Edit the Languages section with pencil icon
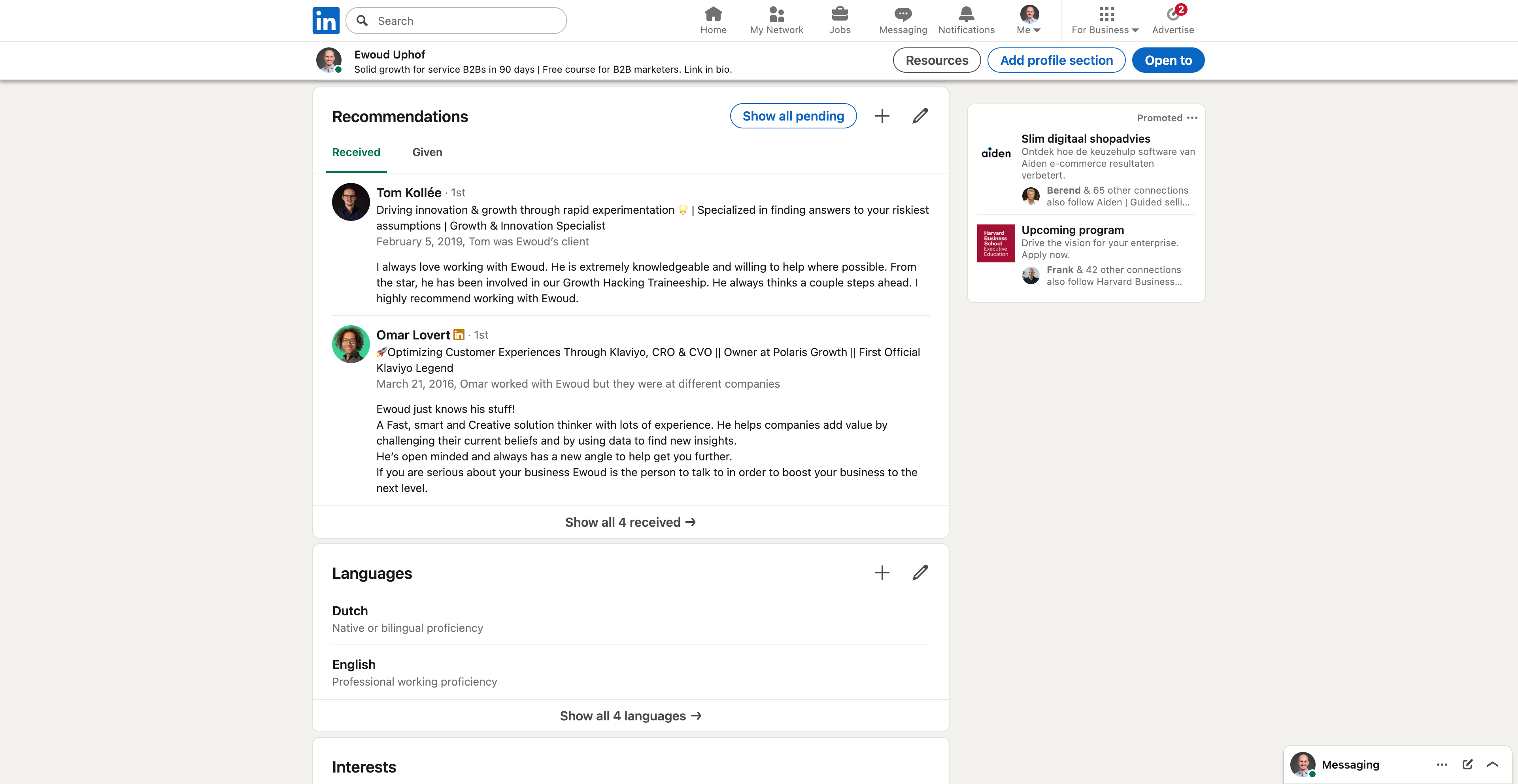 (920, 573)
